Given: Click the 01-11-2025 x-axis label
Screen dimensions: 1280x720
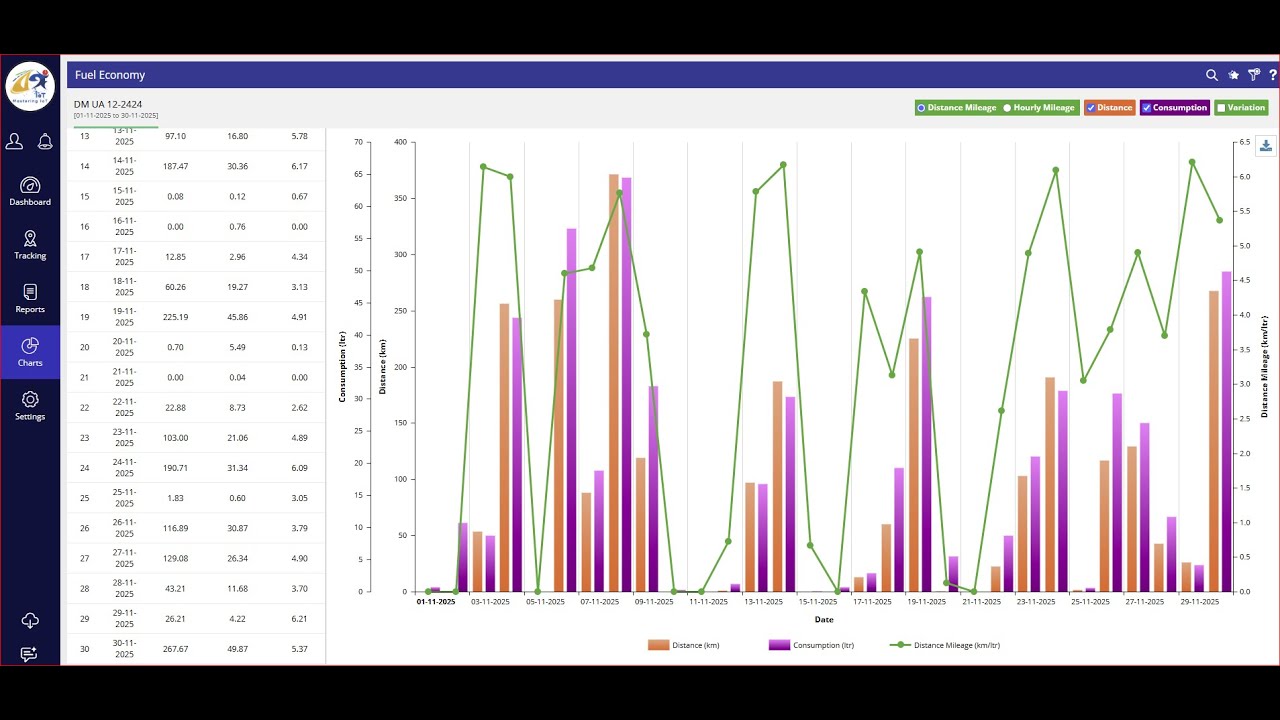Looking at the screenshot, I should coord(436,602).
